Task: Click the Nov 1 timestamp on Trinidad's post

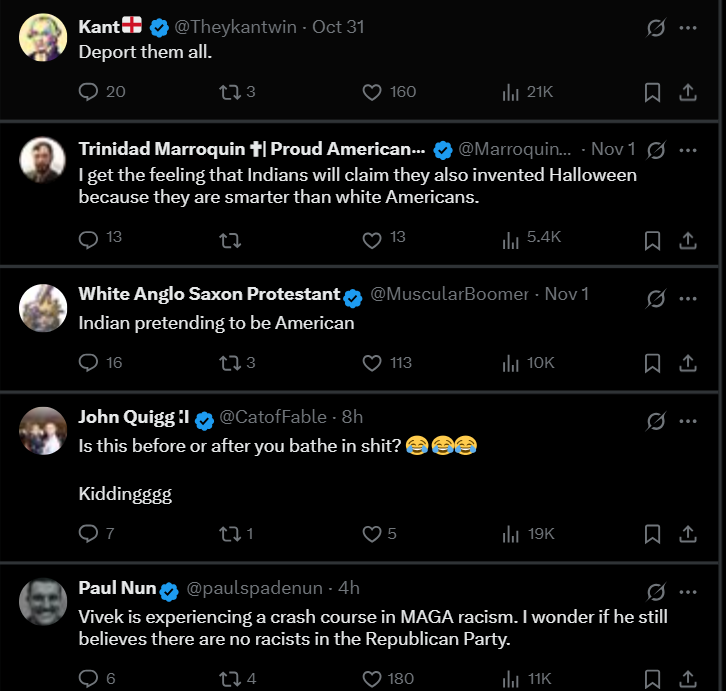Action: click(x=612, y=149)
